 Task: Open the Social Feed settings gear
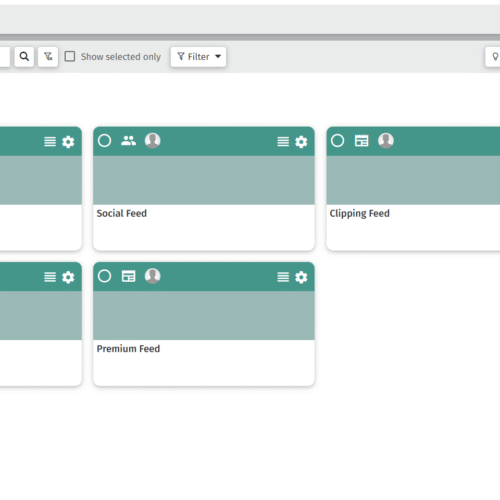(301, 142)
